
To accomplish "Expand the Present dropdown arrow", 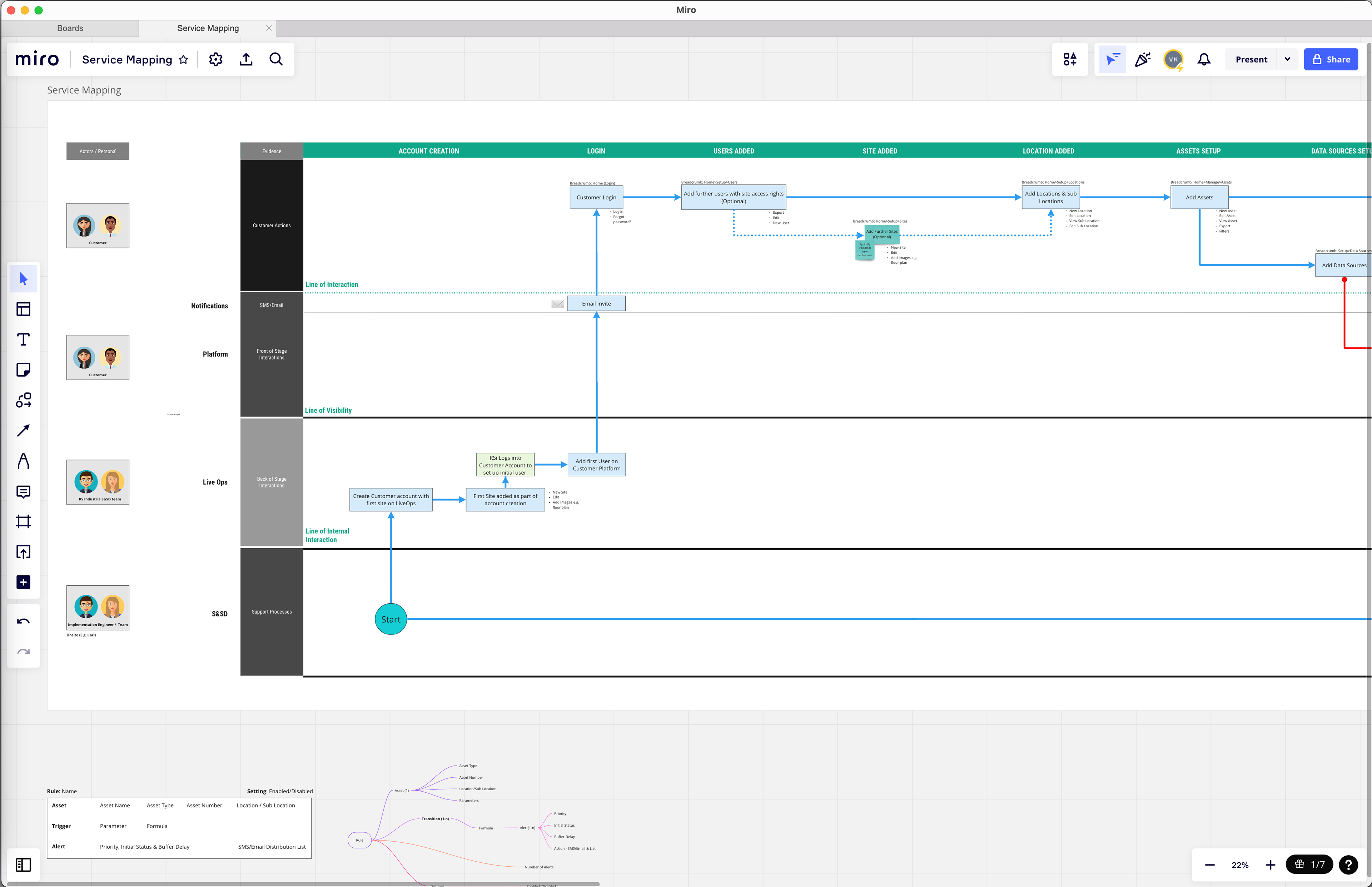I will point(1287,59).
